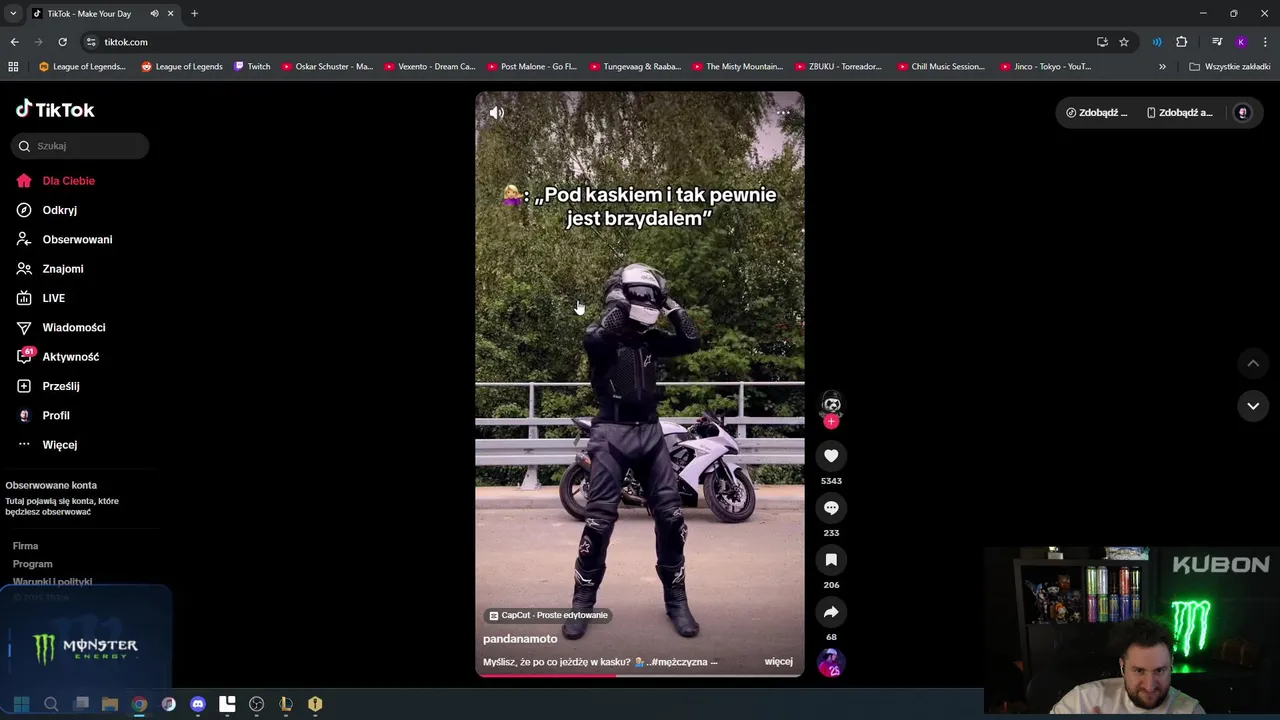Image resolution: width=1280 pixels, height=720 pixels.
Task: Share the video with arrow icon
Action: pyautogui.click(x=831, y=612)
